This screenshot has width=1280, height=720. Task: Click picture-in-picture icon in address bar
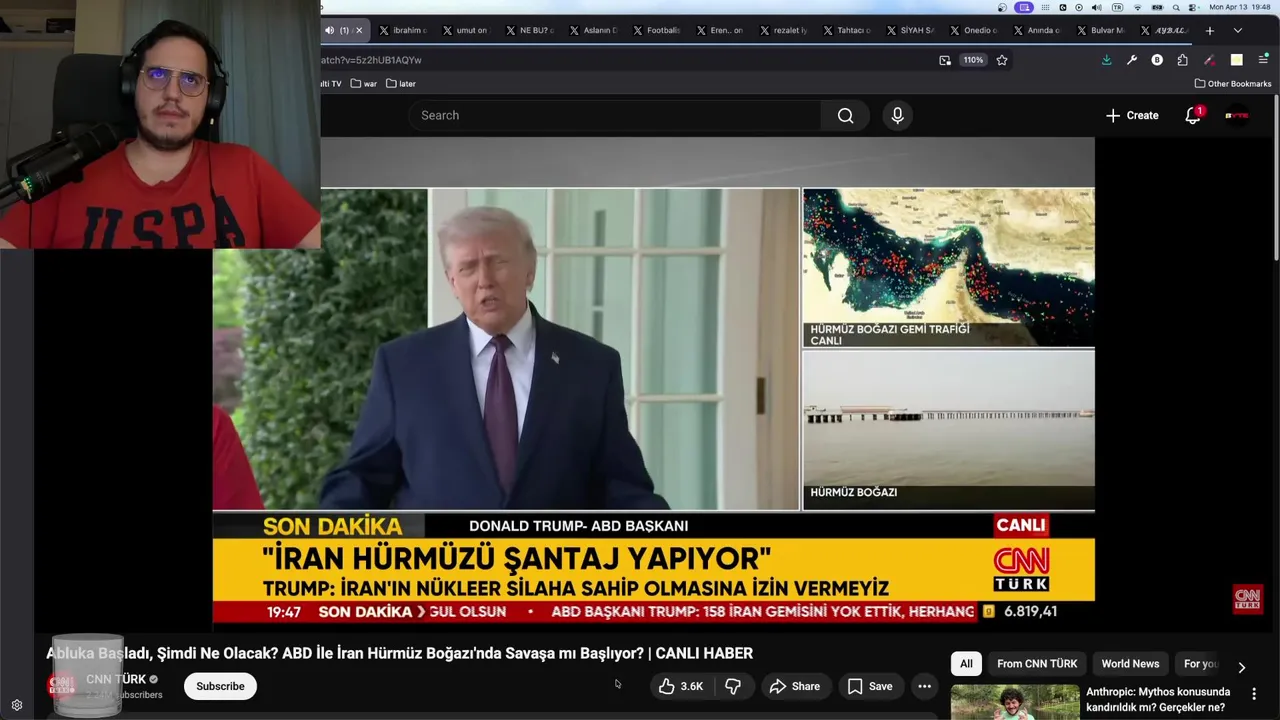(x=945, y=60)
